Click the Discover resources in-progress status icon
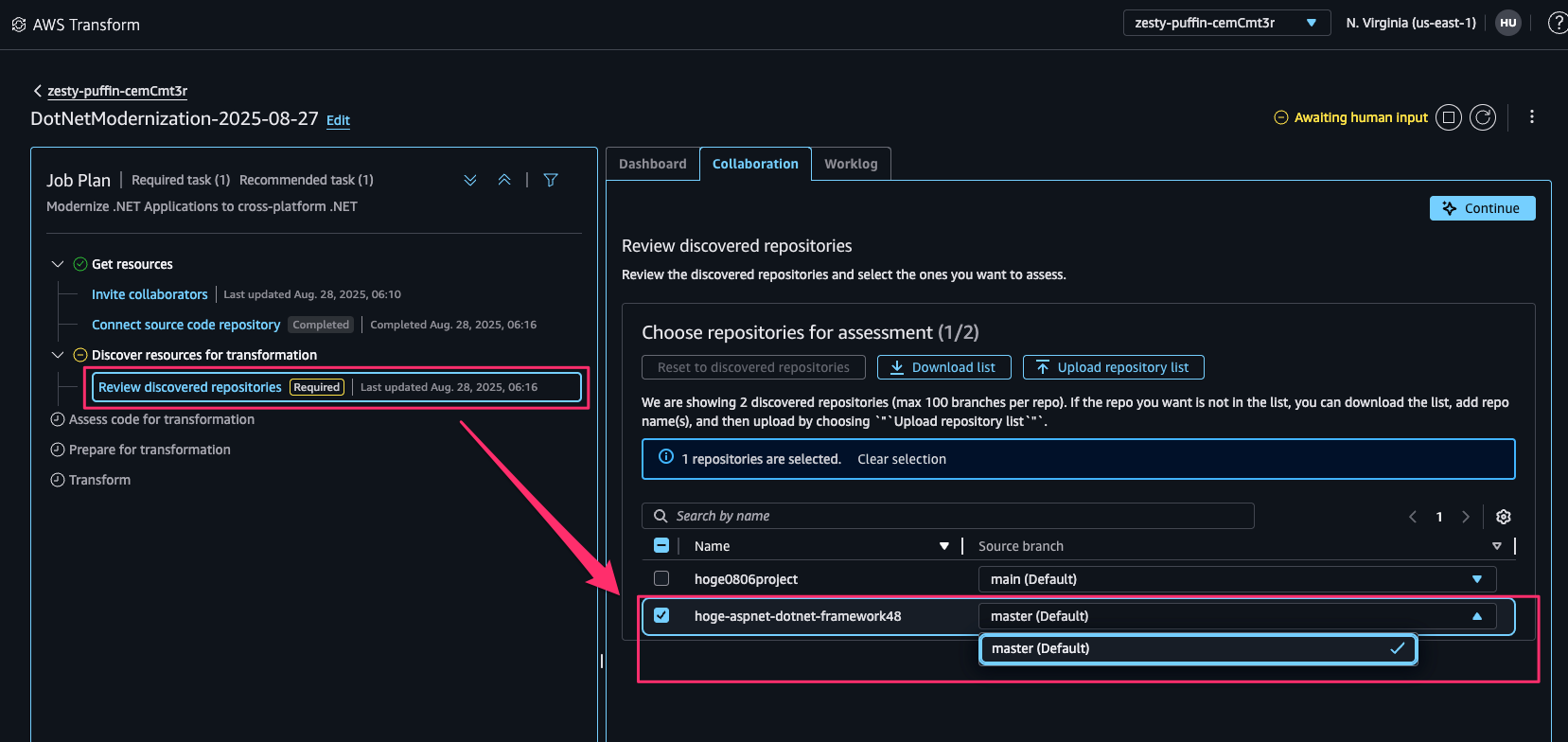Screen dimensions: 1568x742 click(80, 355)
